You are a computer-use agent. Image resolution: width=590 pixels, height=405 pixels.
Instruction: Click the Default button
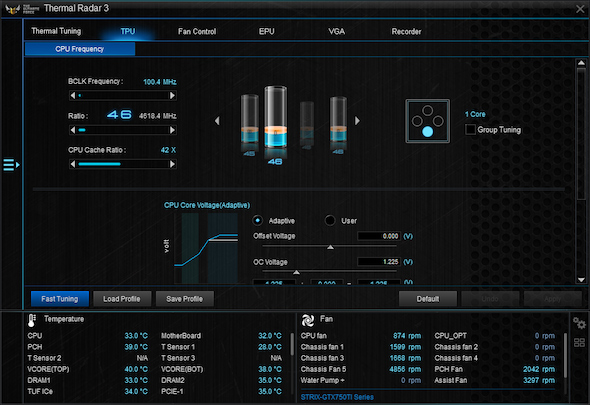coord(428,299)
